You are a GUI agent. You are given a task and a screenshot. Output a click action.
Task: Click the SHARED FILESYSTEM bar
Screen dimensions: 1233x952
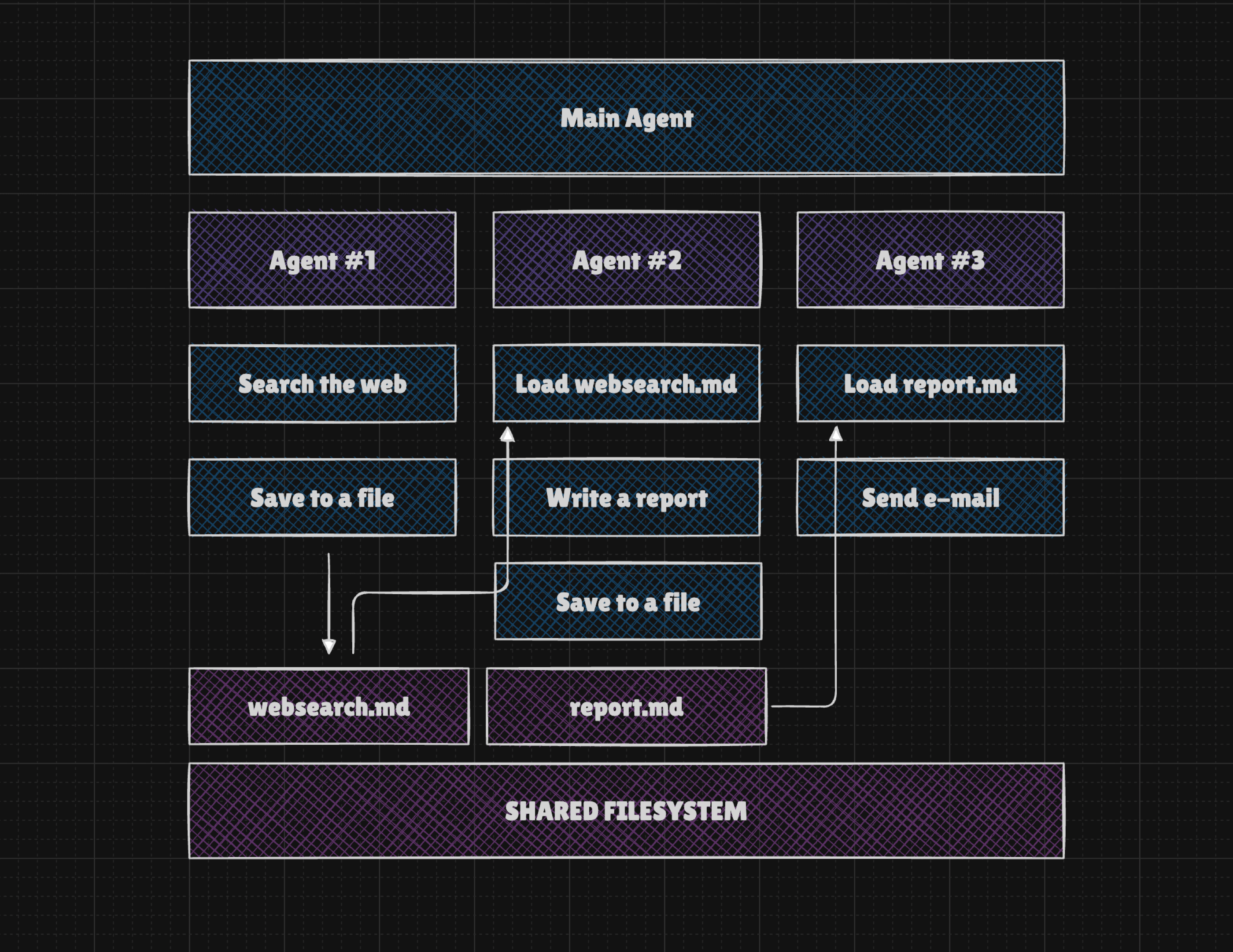(x=626, y=811)
